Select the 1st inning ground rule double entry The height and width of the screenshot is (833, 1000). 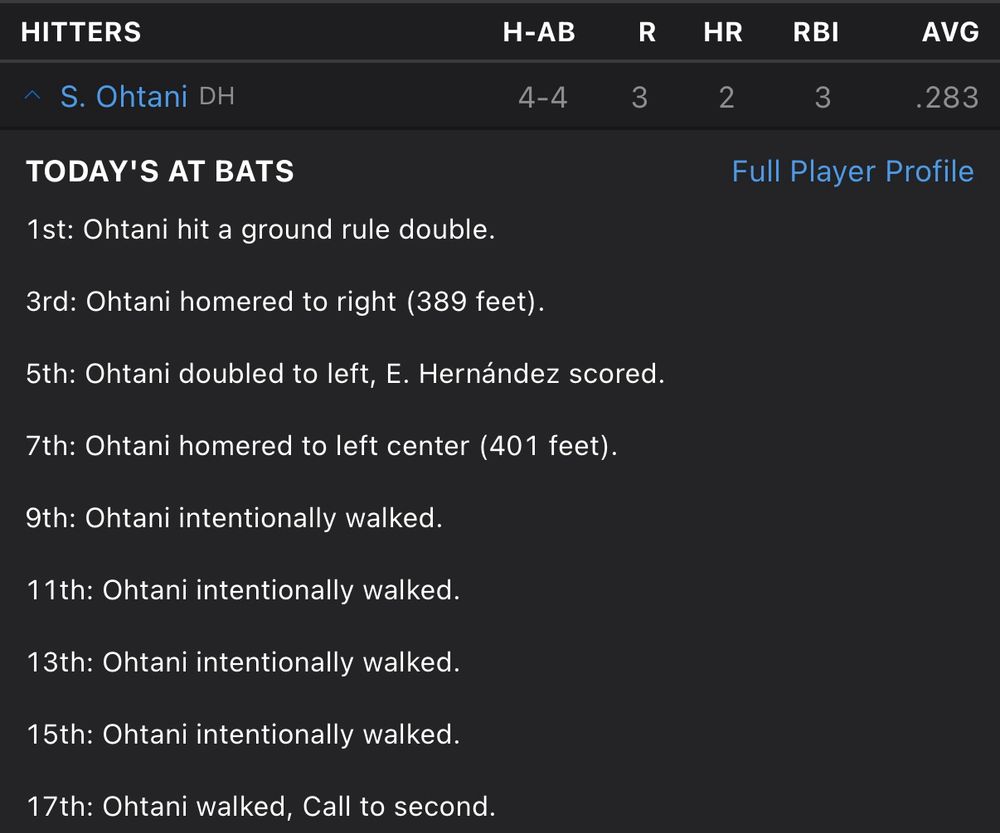point(260,230)
